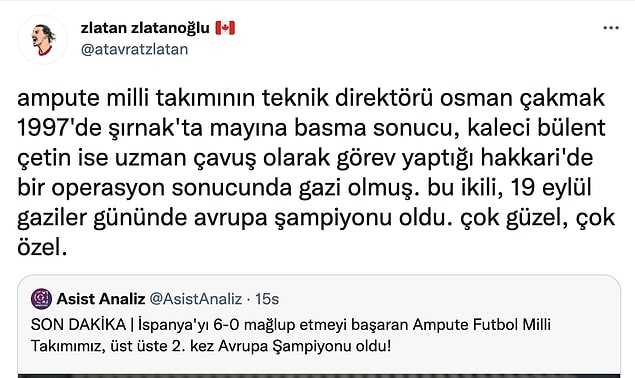Click the Canadian flag emoji beside the name
Viewport: 635px width, 378px height.
coord(225,28)
